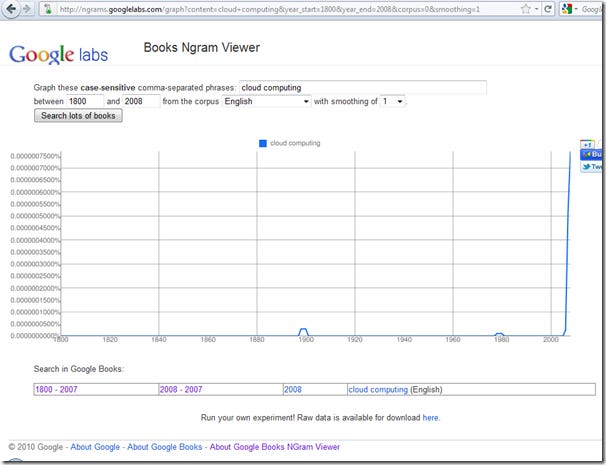Open the Google labs logo
Screen dimensions: 606x465
(x=58, y=54)
